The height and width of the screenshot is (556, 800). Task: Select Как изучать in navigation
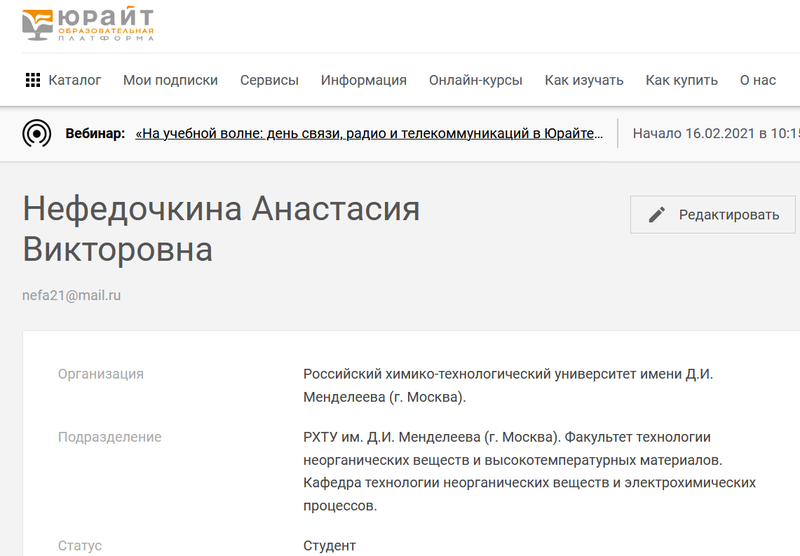584,81
